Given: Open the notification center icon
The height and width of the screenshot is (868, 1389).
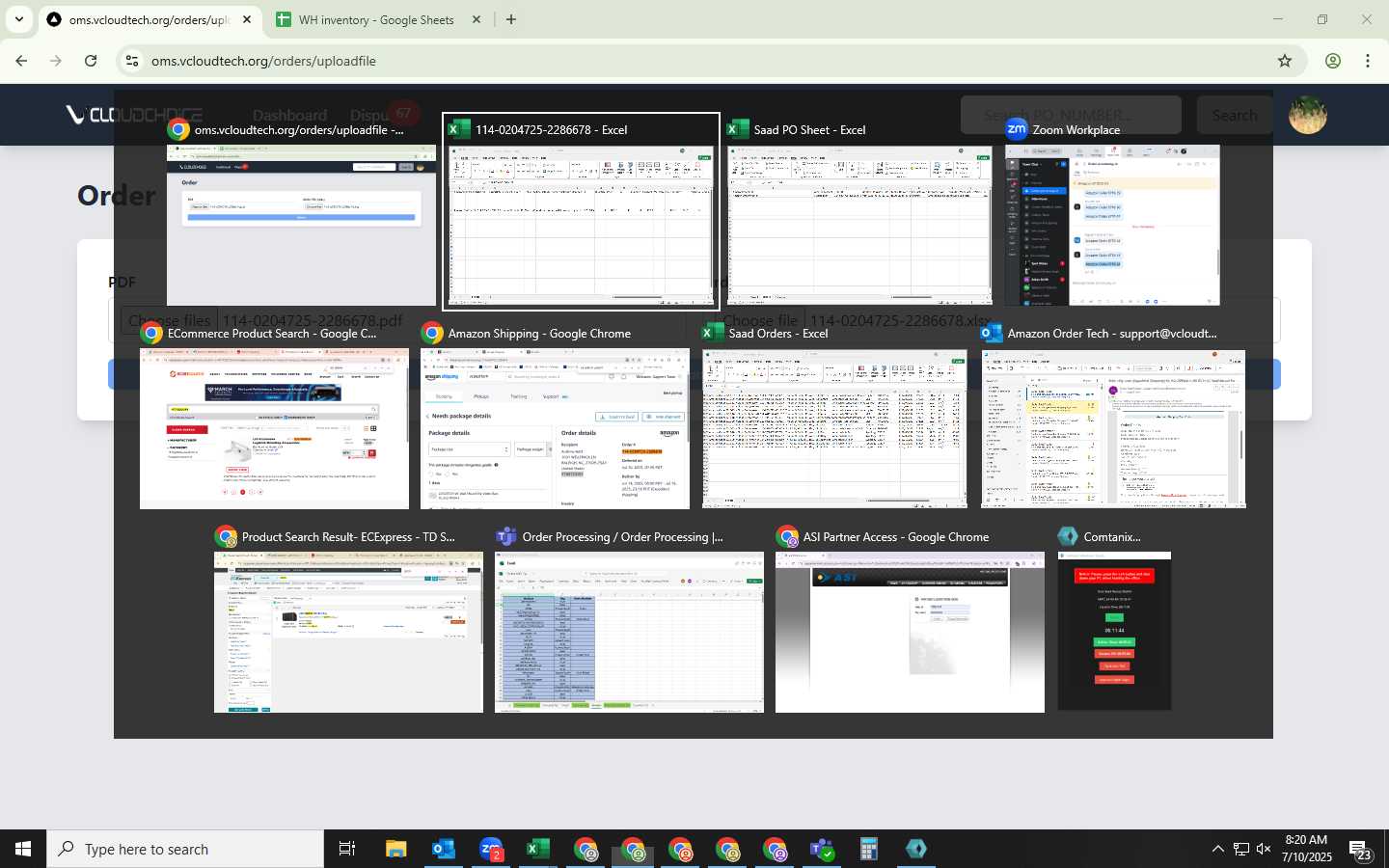Looking at the screenshot, I should pyautogui.click(x=1361, y=850).
